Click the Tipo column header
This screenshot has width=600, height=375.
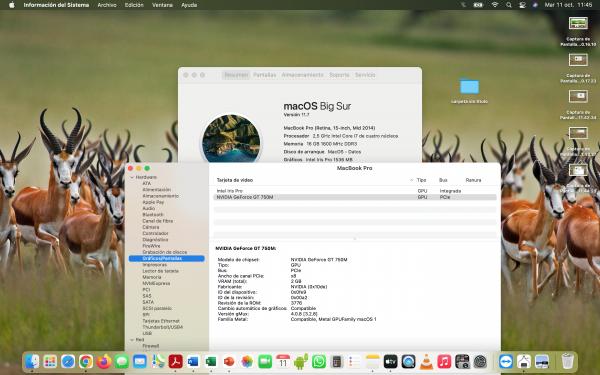[421, 180]
